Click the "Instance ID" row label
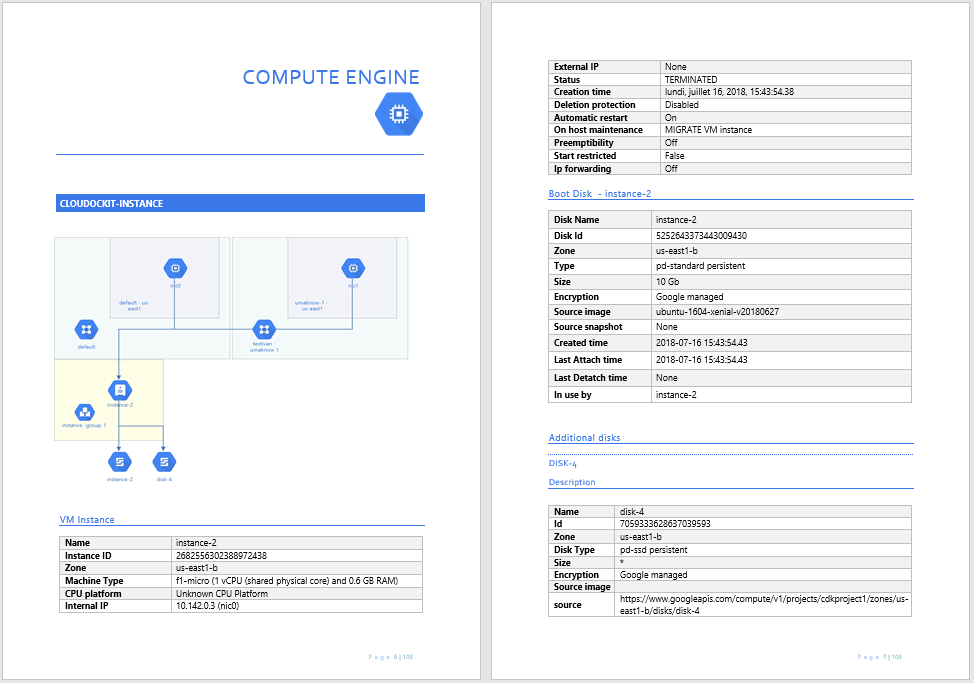 tap(88, 556)
